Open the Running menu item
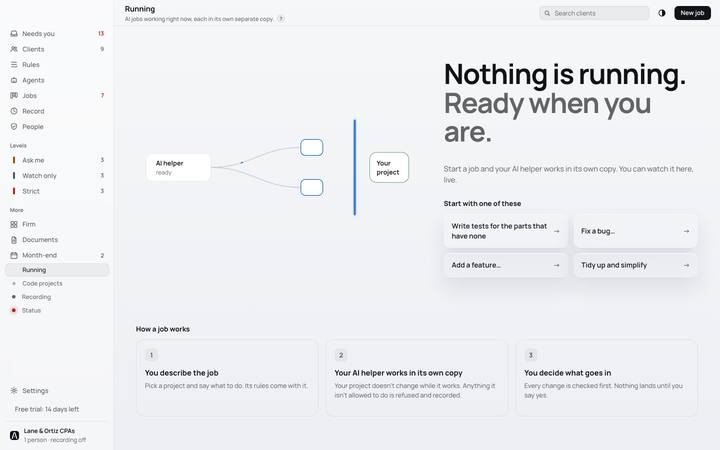This screenshot has width=720, height=450. [57, 270]
